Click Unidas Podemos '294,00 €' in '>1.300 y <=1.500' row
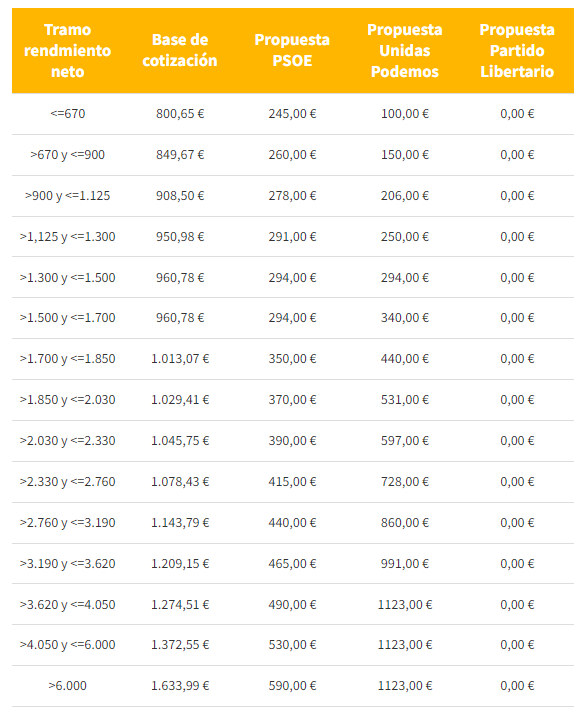Image resolution: width=582 pixels, height=717 pixels. [405, 278]
